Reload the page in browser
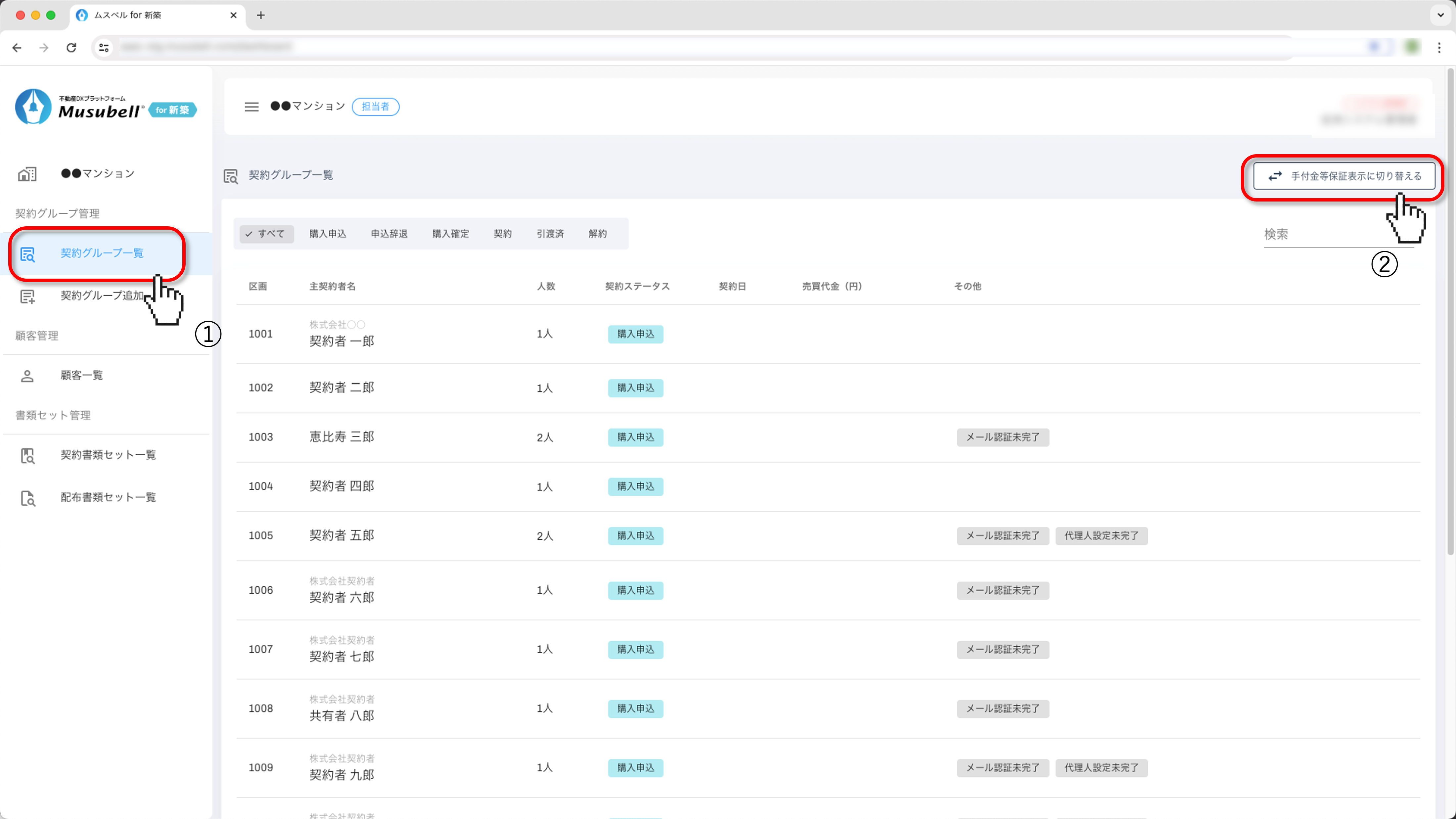 tap(71, 48)
